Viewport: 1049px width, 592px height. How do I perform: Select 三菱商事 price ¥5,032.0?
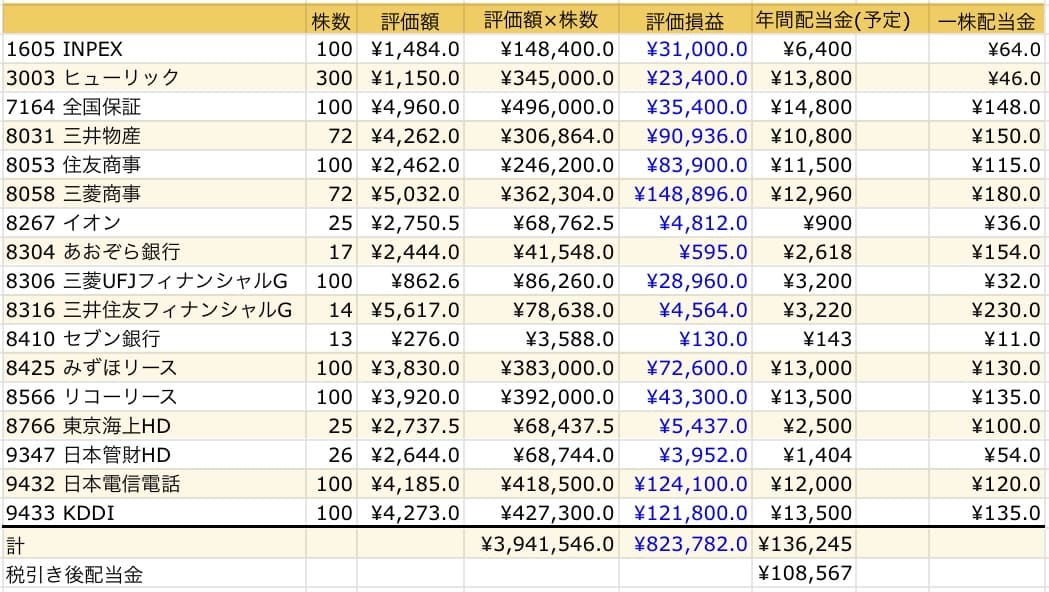(x=410, y=194)
